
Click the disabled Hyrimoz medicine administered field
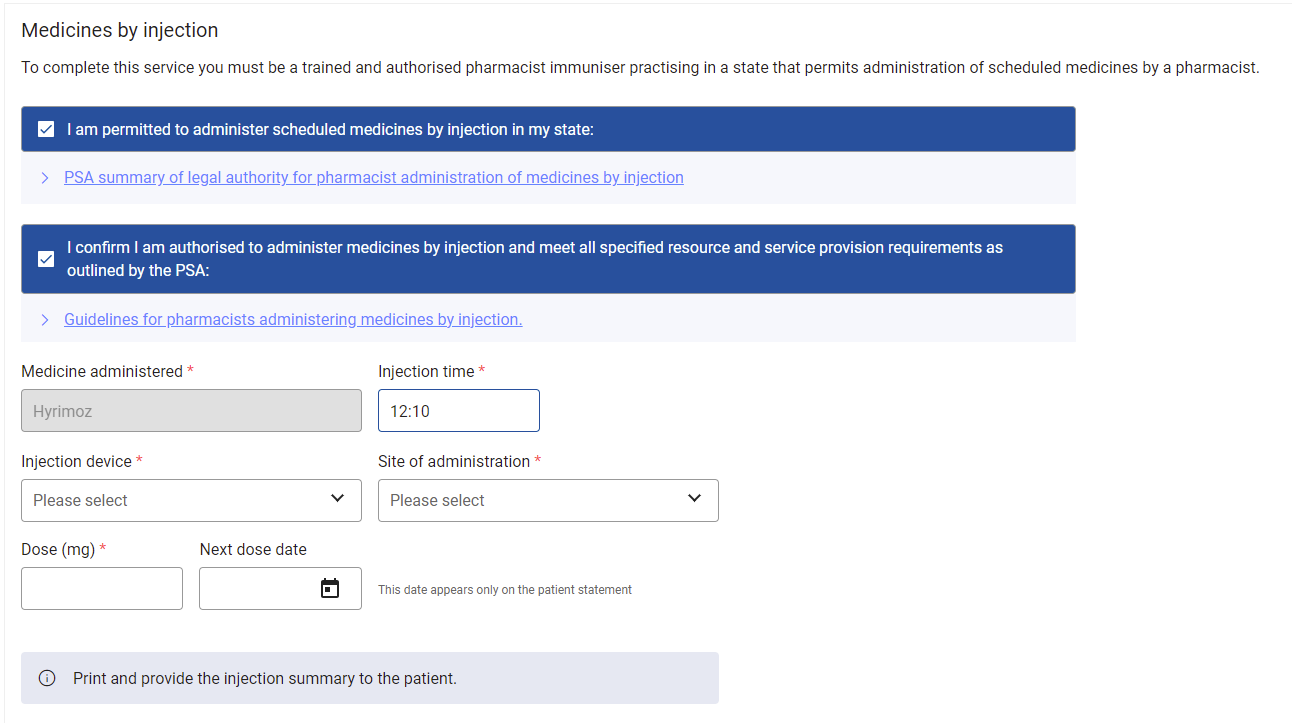tap(191, 410)
